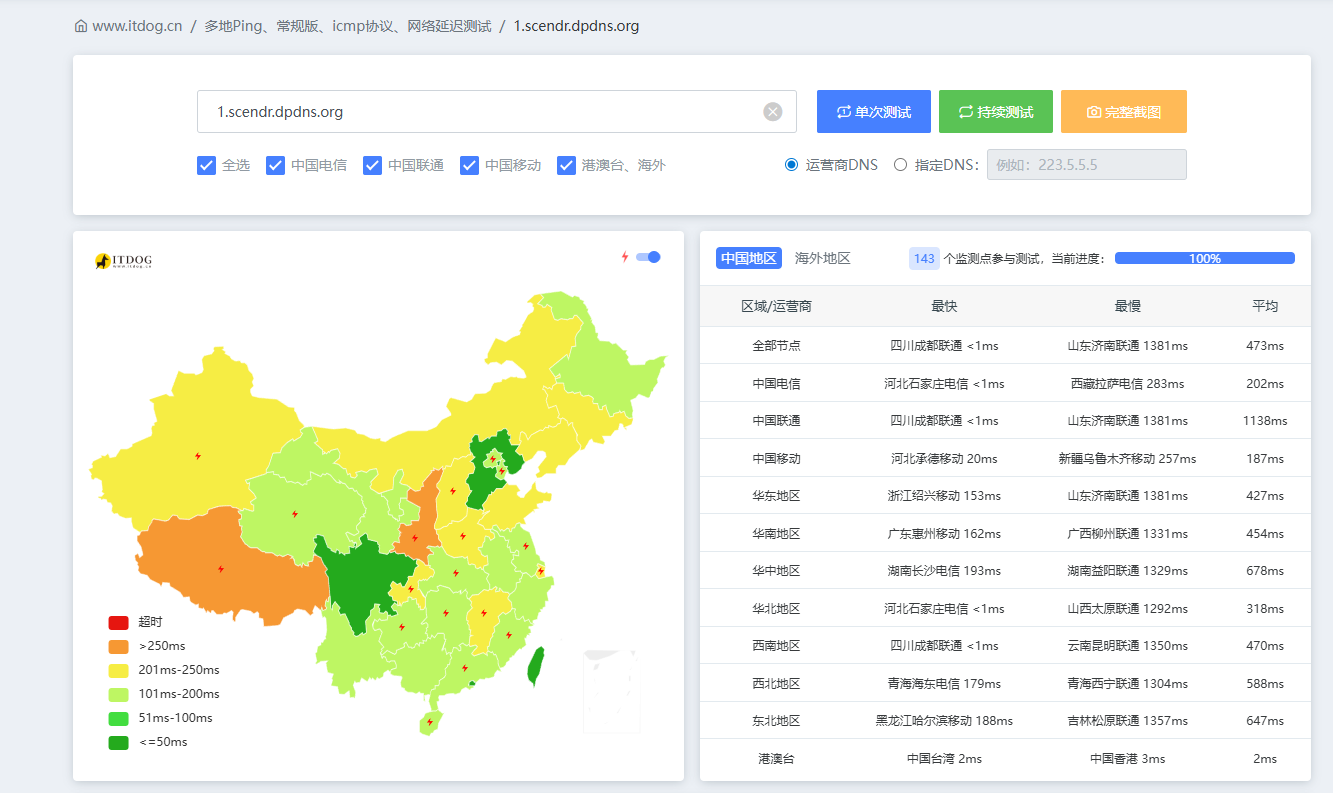Click the 101ms-200ms legend swatch
The width and height of the screenshot is (1333, 793).
point(119,694)
